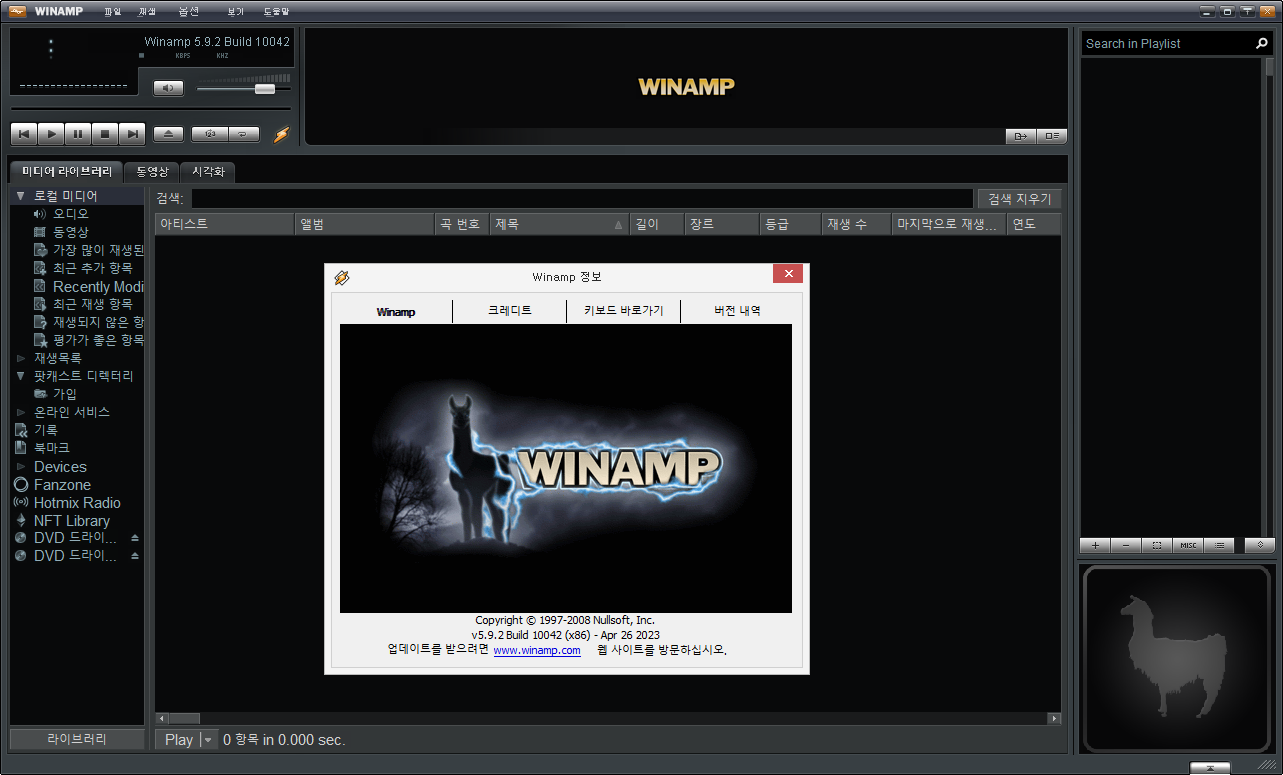Click the magnifier icon in Search in Playlist
This screenshot has width=1283, height=775.
1262,43
